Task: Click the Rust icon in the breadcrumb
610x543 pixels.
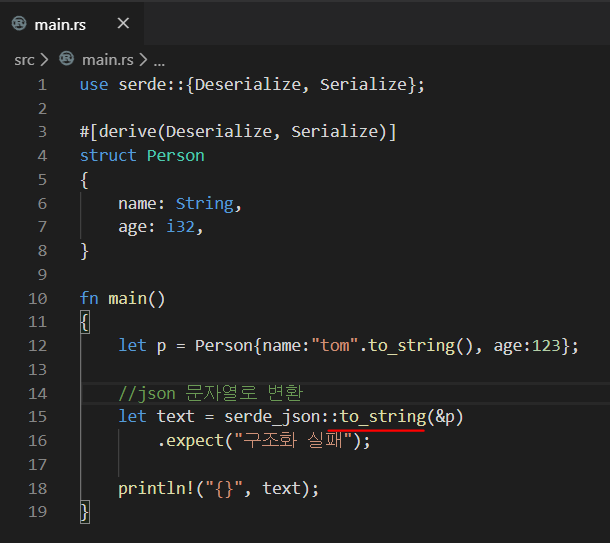Action: (67, 60)
